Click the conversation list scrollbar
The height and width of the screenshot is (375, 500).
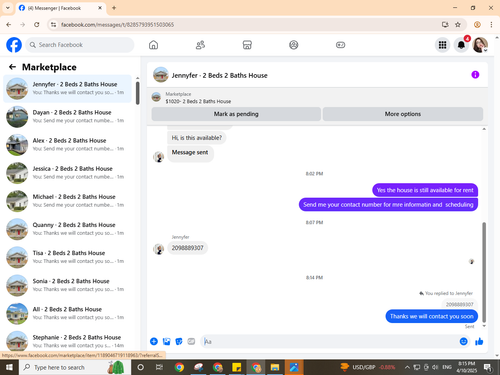137,93
